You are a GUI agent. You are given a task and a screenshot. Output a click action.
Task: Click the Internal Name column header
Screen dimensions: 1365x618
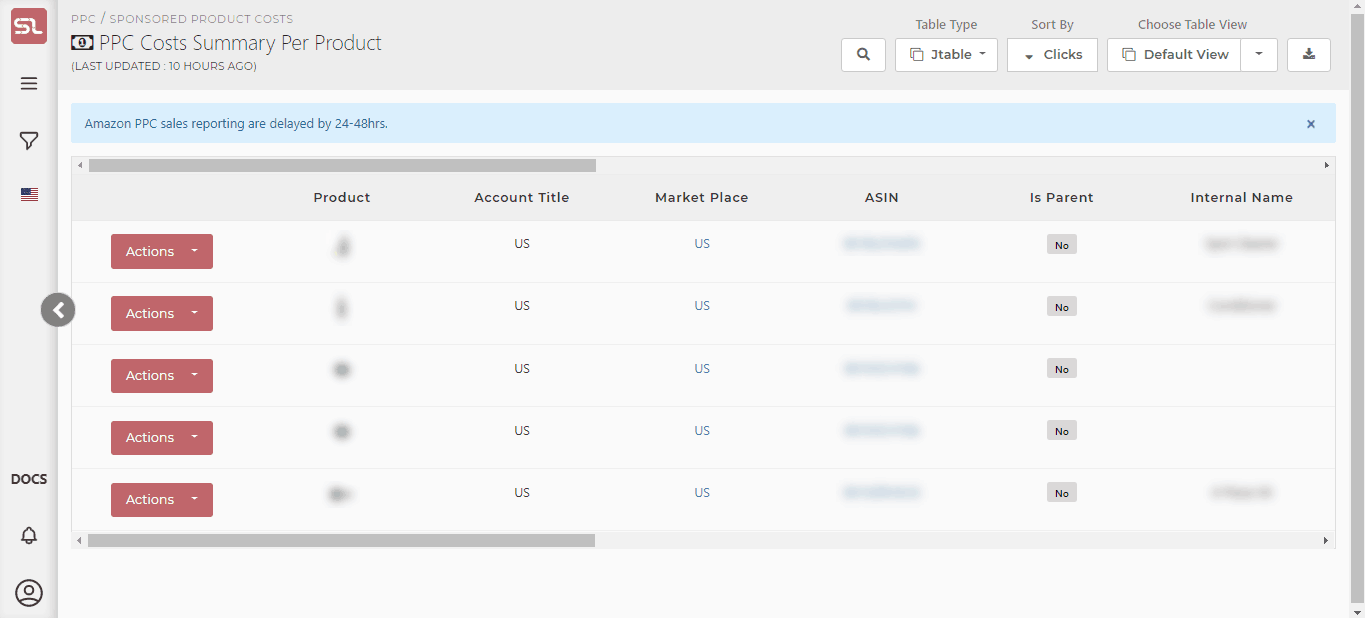coord(1242,198)
